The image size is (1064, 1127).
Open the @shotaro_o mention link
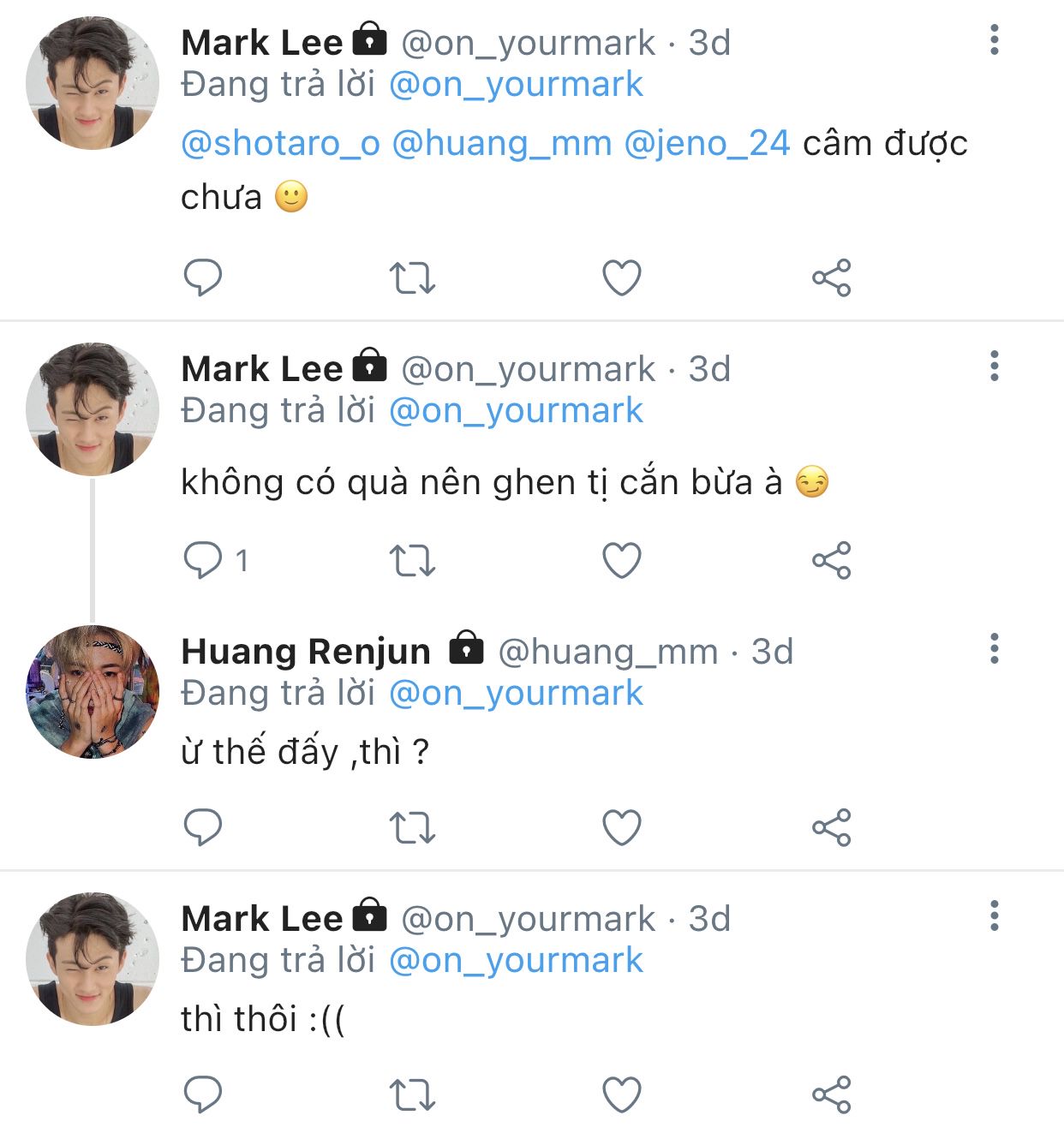coord(280,143)
